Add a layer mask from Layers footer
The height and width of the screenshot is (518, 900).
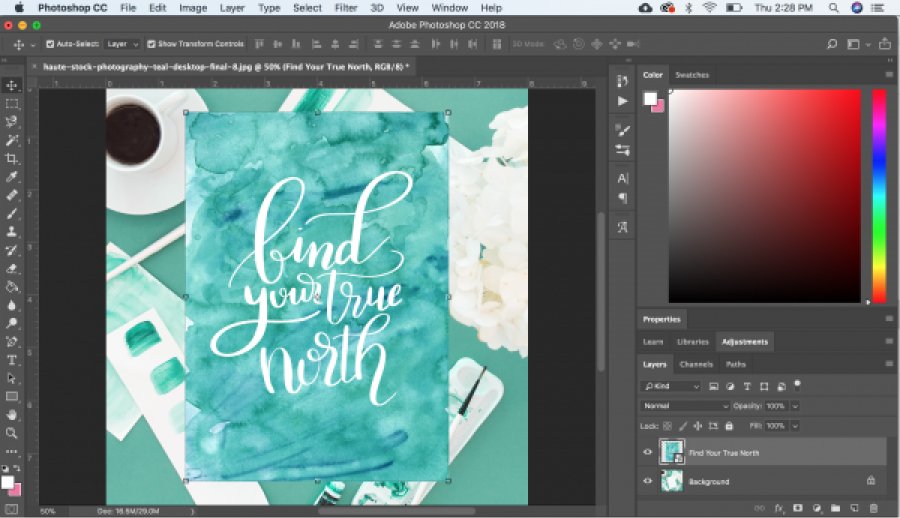[798, 508]
